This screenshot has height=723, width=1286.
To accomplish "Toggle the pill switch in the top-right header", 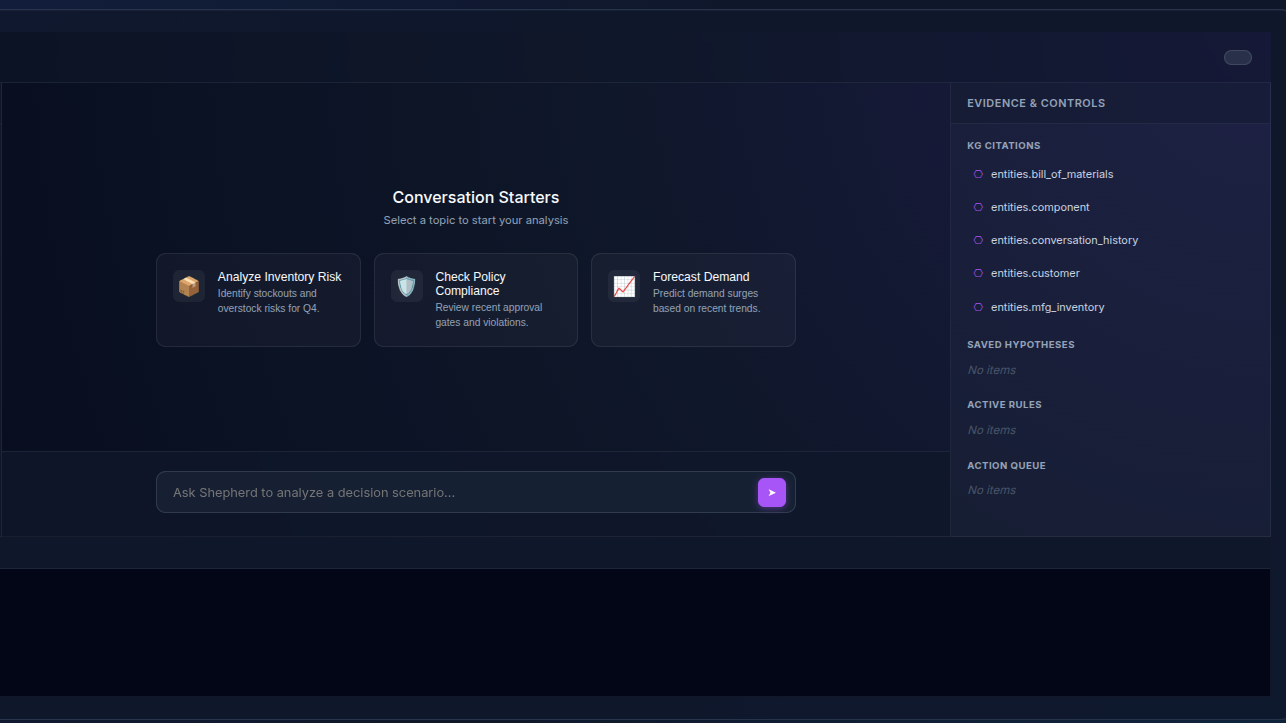I will (1237, 57).
